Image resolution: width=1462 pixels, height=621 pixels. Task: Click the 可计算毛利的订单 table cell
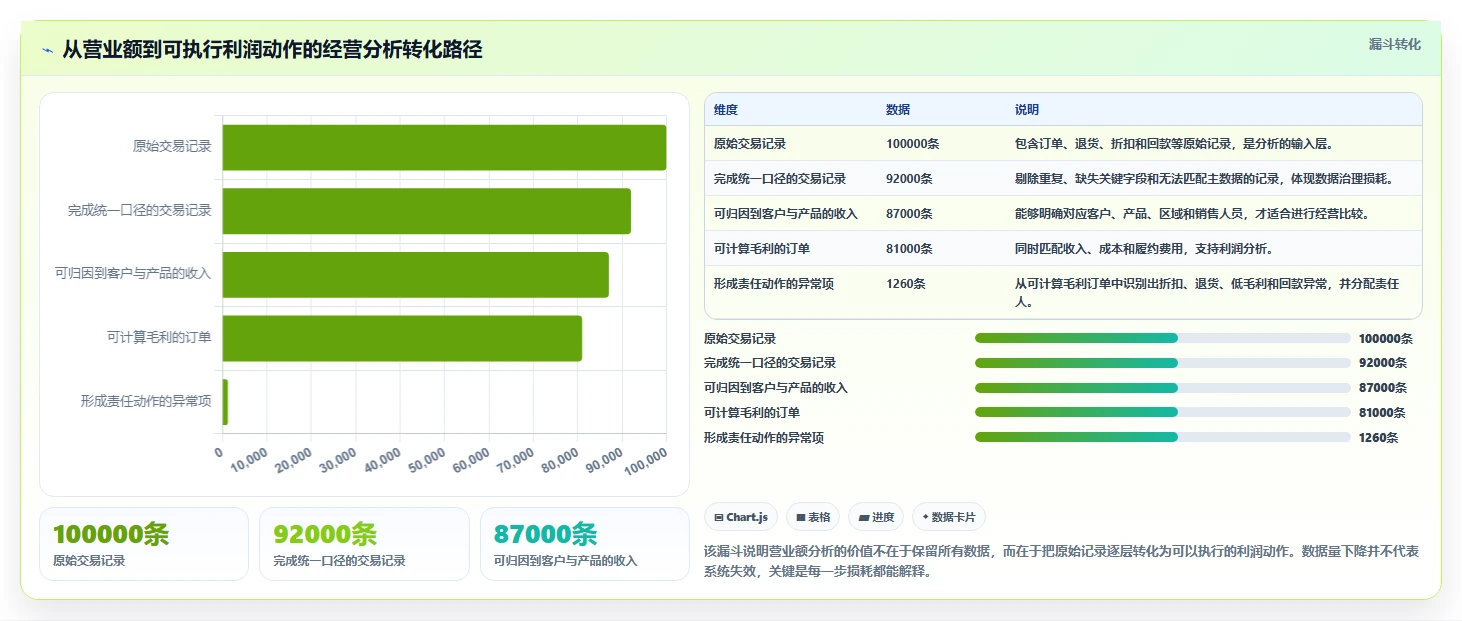click(x=762, y=249)
